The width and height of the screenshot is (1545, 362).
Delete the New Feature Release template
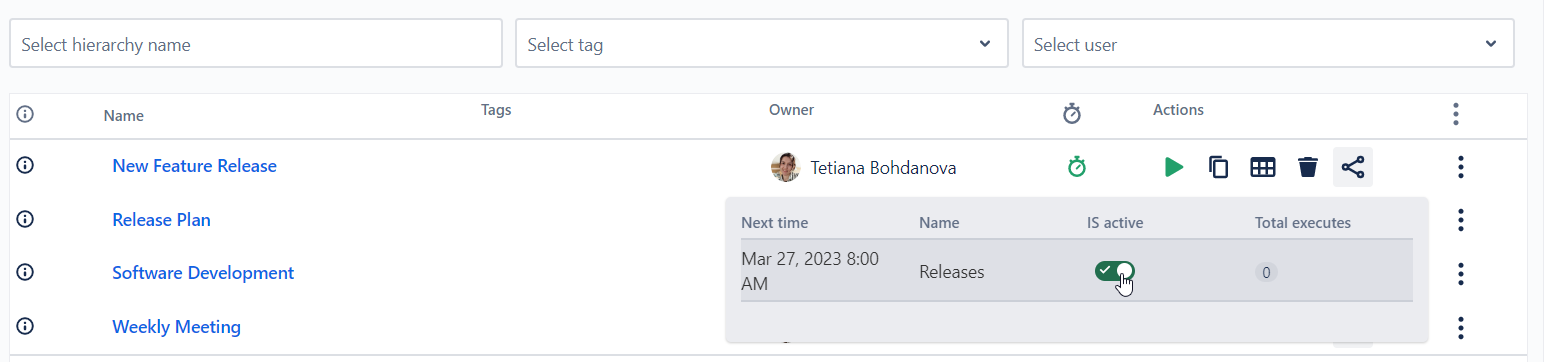point(1307,167)
